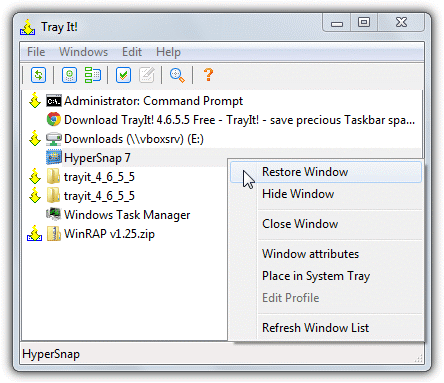
Task: Maximize the Tray It! window
Action: [364, 23]
